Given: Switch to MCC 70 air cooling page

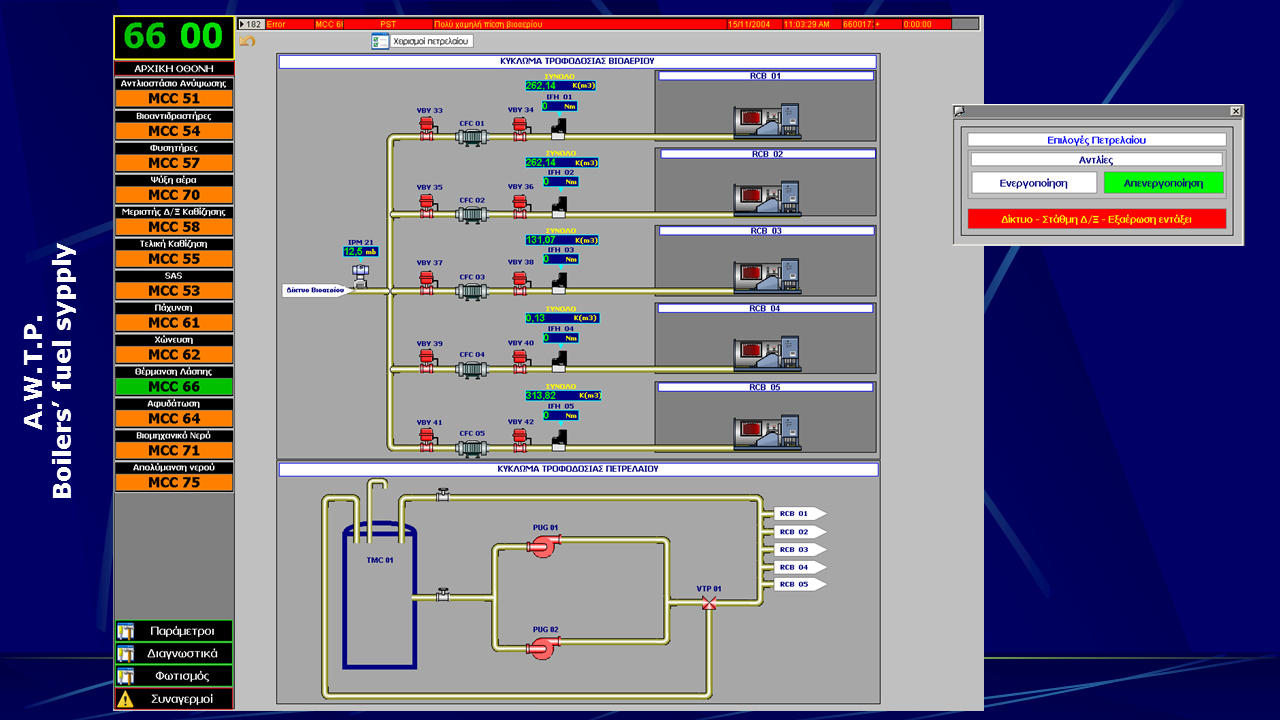Looking at the screenshot, I should tap(174, 195).
